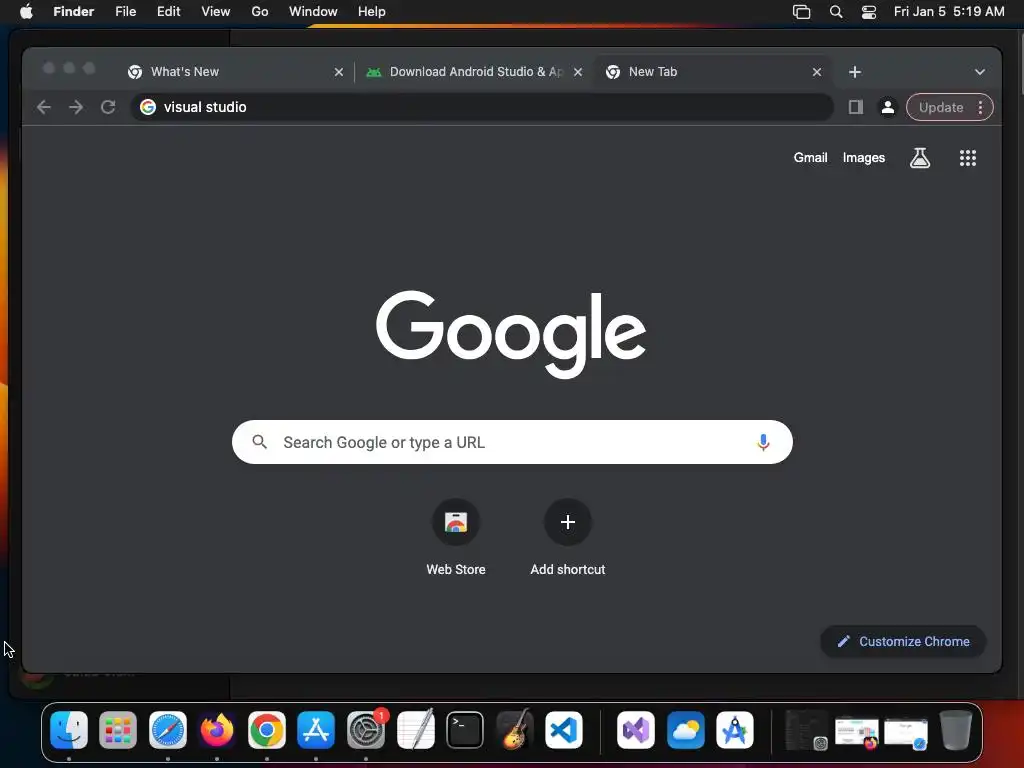Close the What's New tab
Viewport: 1024px width, 768px height.
[x=338, y=72]
